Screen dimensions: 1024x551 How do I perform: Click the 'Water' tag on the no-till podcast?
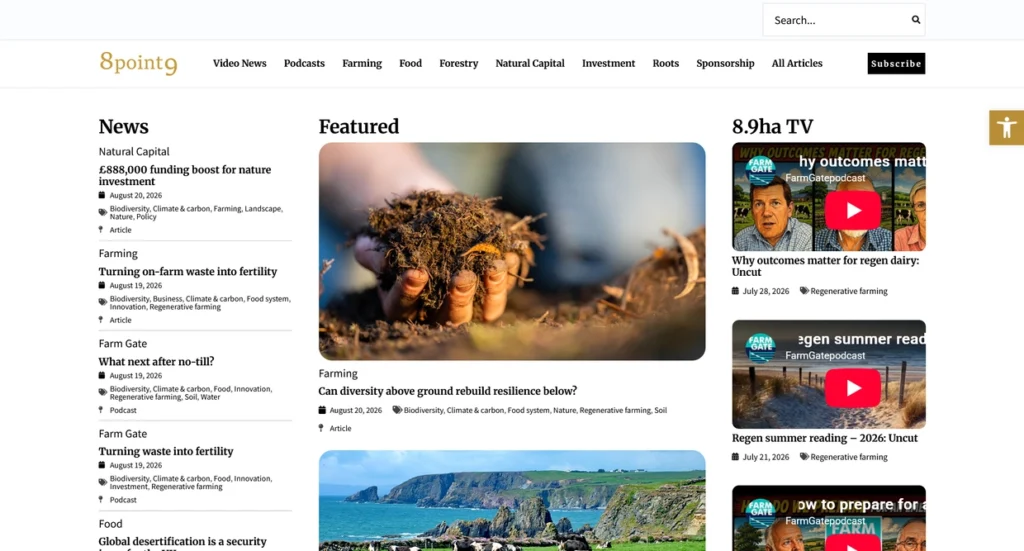[210, 397]
